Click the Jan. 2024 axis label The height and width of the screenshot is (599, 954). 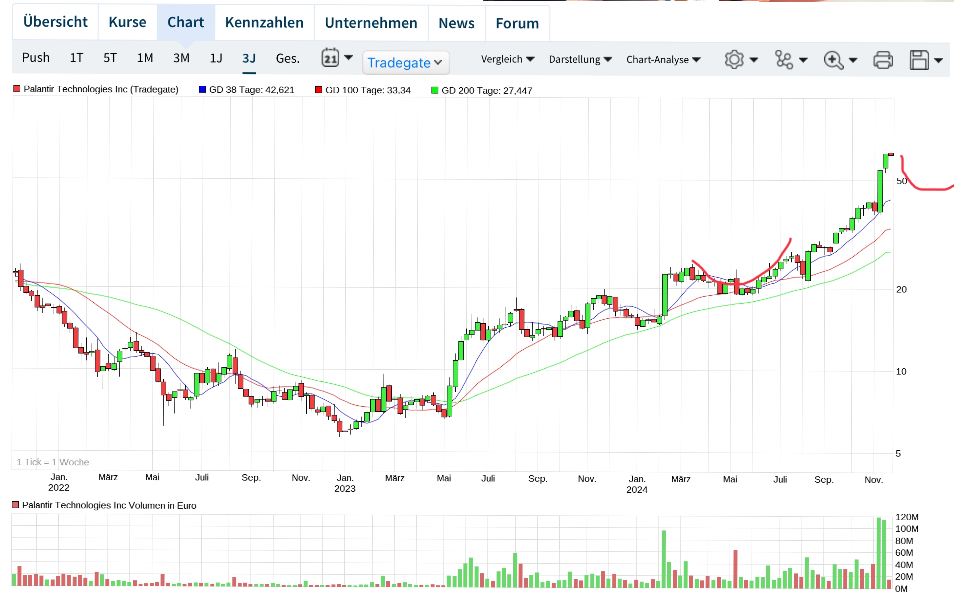[x=637, y=484]
